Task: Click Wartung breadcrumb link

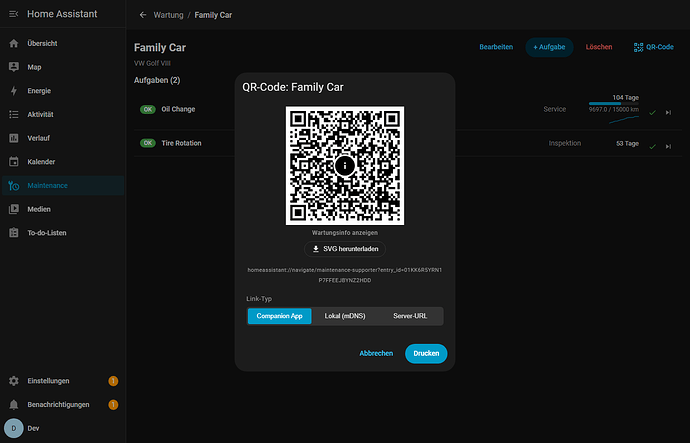Action: 168,15
